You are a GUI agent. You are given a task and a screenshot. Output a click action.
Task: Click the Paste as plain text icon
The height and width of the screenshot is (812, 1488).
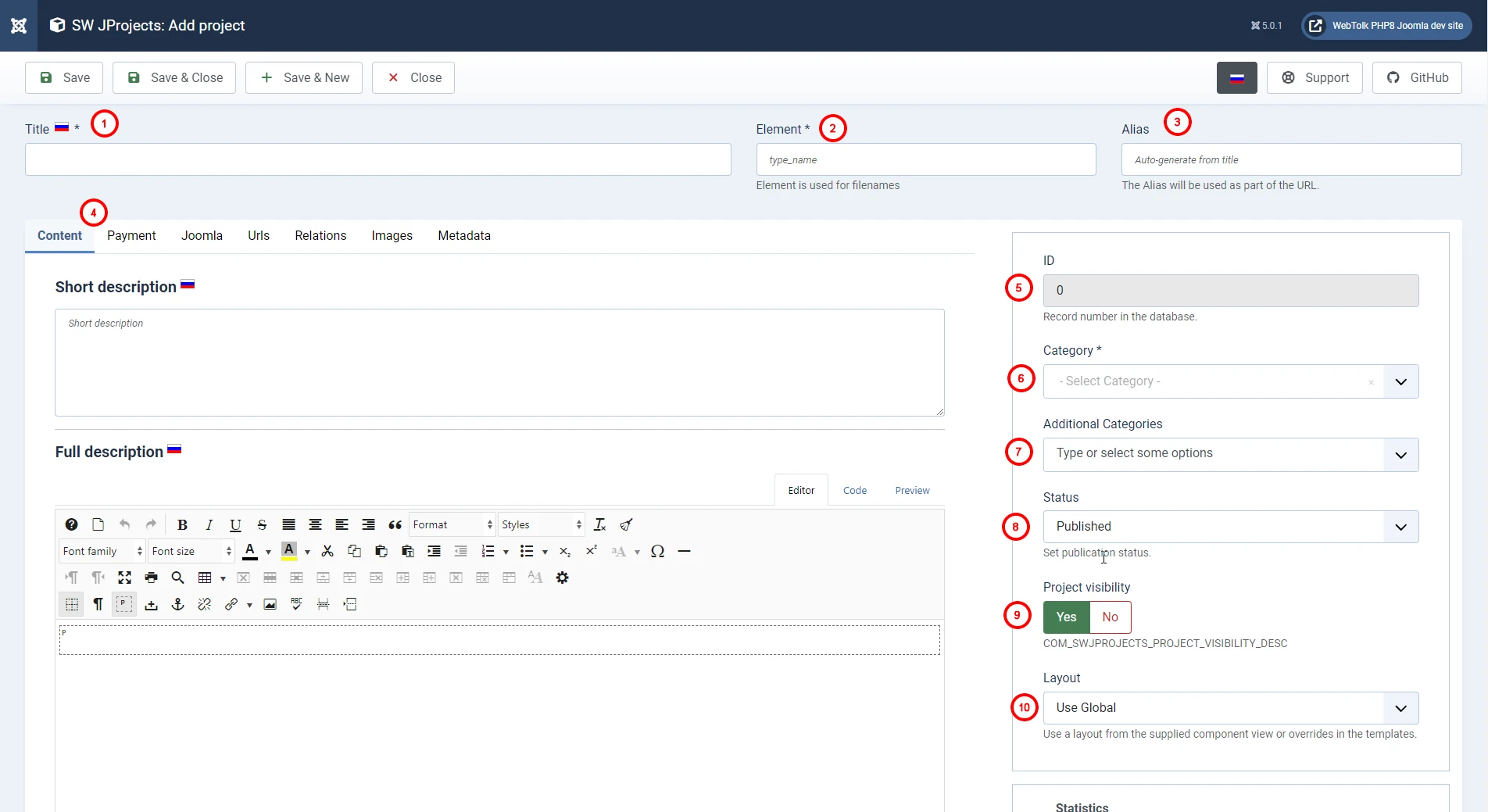tap(407, 551)
